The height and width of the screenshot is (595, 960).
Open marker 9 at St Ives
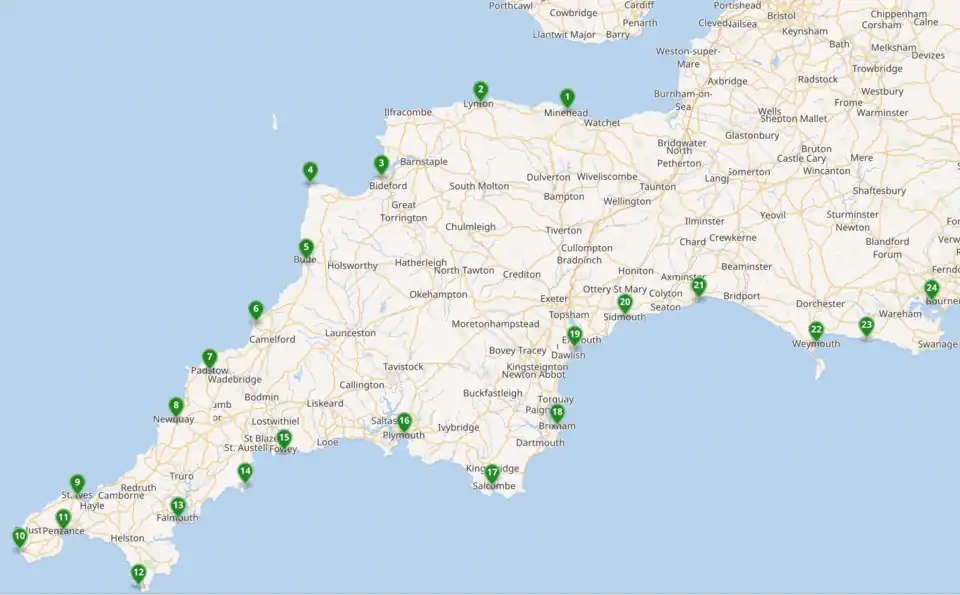pos(77,483)
